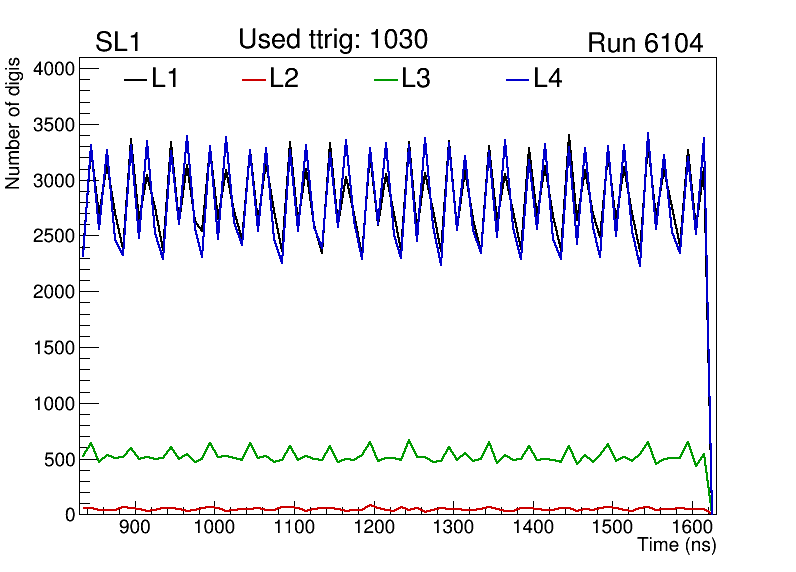Screen dimensions: 796x572
Task: Click the red L2 legend line sample
Action: (254, 79)
